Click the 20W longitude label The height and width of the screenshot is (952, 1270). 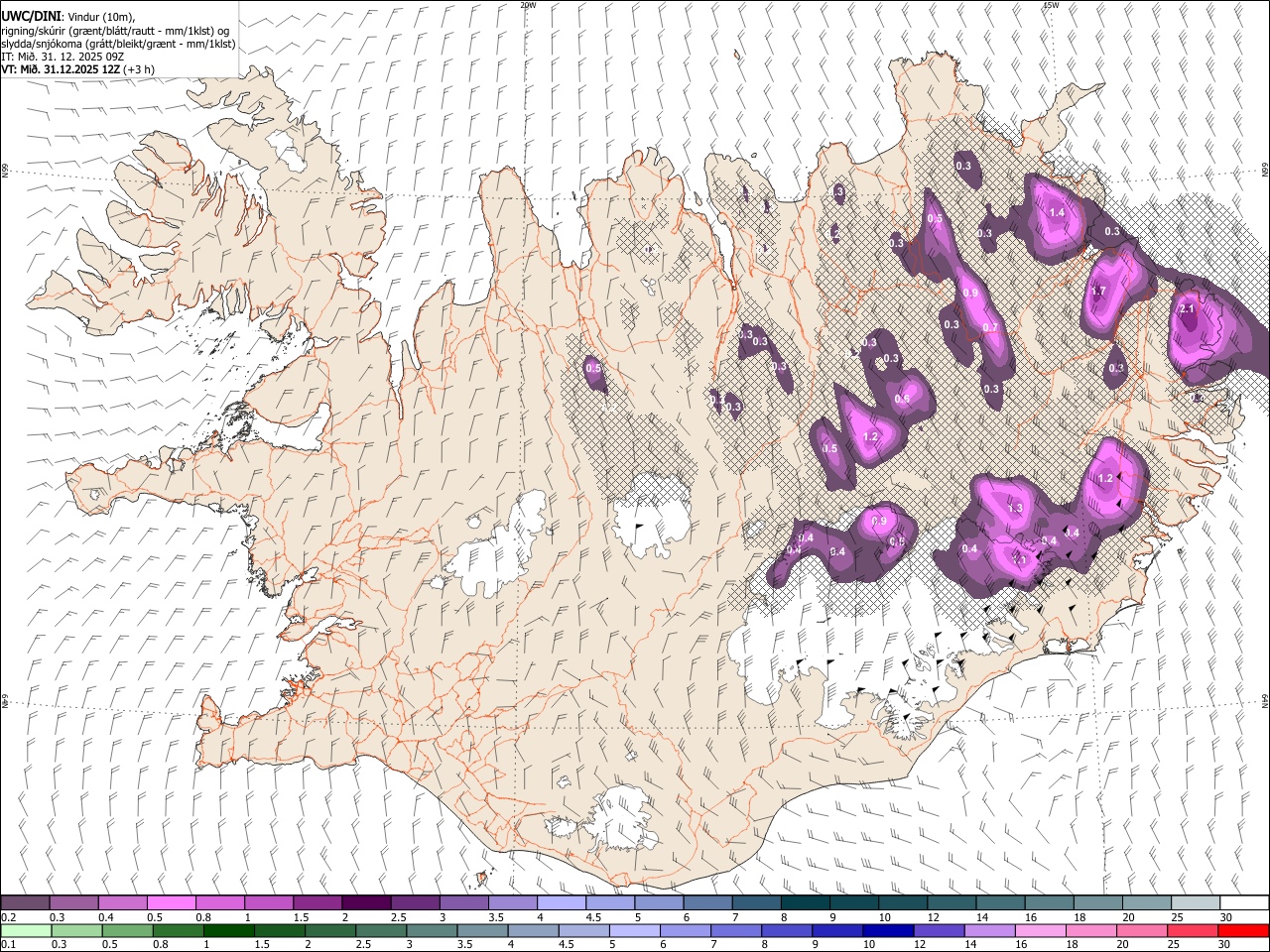tap(529, 5)
